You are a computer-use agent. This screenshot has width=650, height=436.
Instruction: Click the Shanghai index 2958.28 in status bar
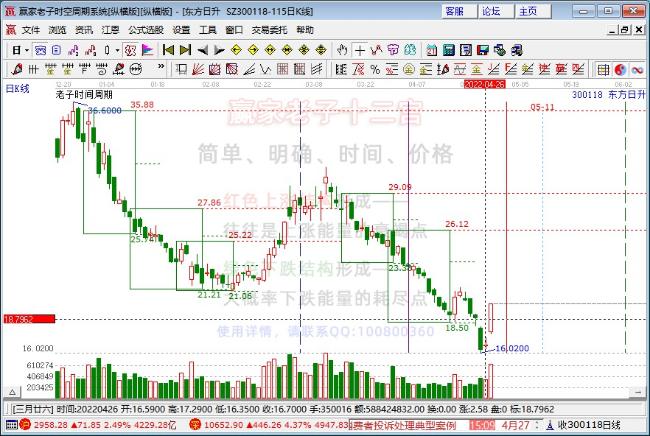coord(50,425)
